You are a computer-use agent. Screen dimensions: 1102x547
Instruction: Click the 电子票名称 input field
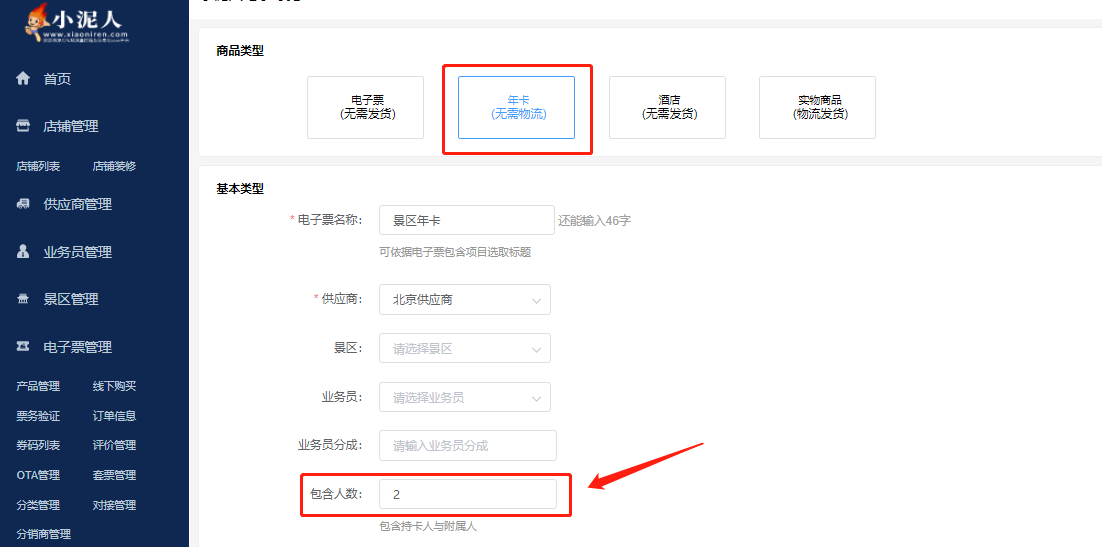pyautogui.click(x=466, y=220)
